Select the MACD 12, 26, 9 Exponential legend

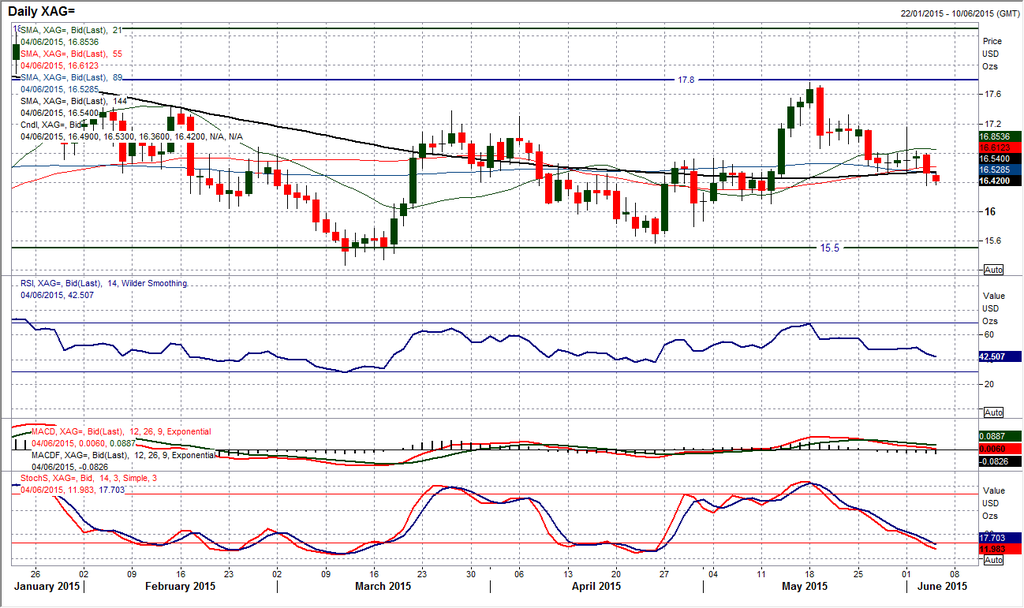(121, 432)
